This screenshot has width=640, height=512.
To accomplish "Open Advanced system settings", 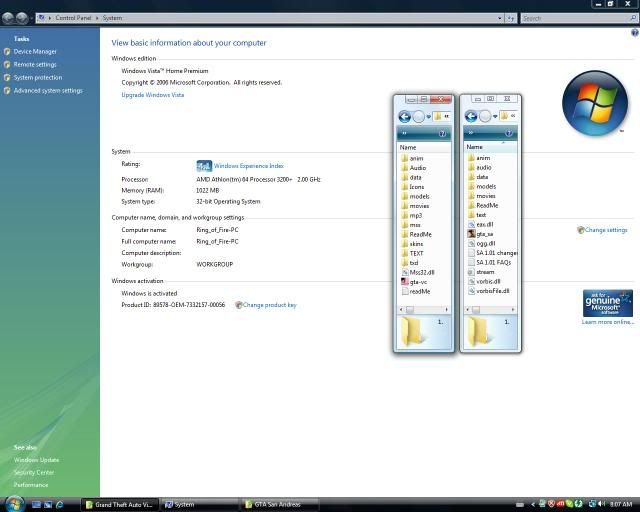I will pos(48,91).
